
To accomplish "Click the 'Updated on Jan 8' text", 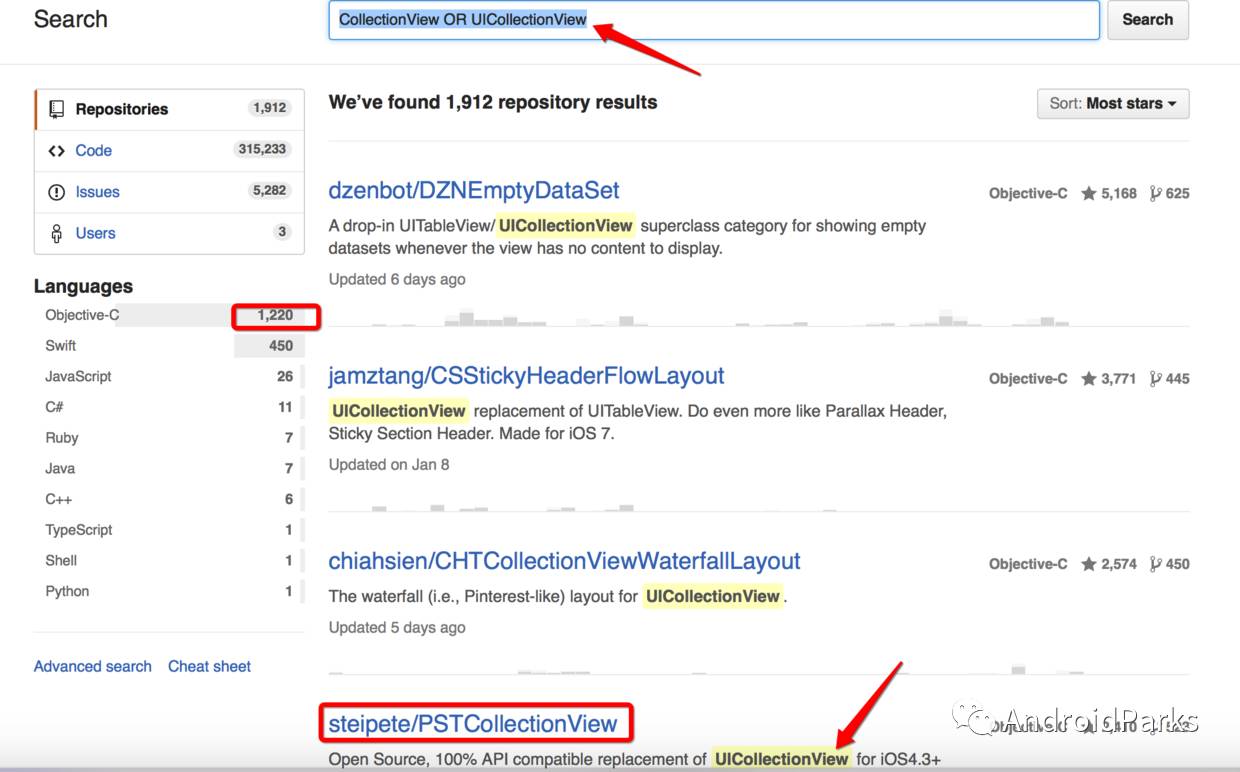I will pos(389,464).
